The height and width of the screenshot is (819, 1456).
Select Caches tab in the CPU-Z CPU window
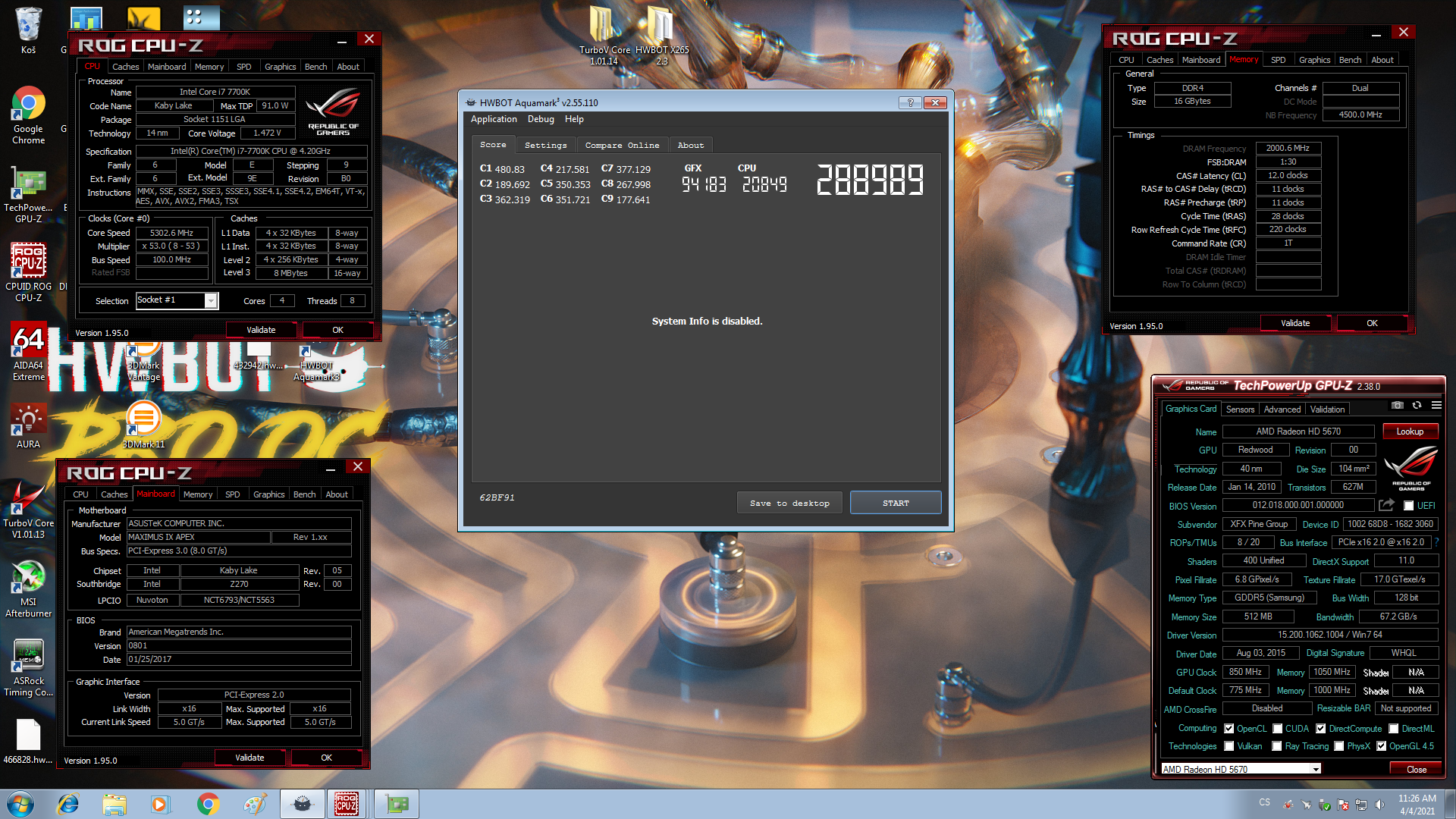tap(126, 67)
